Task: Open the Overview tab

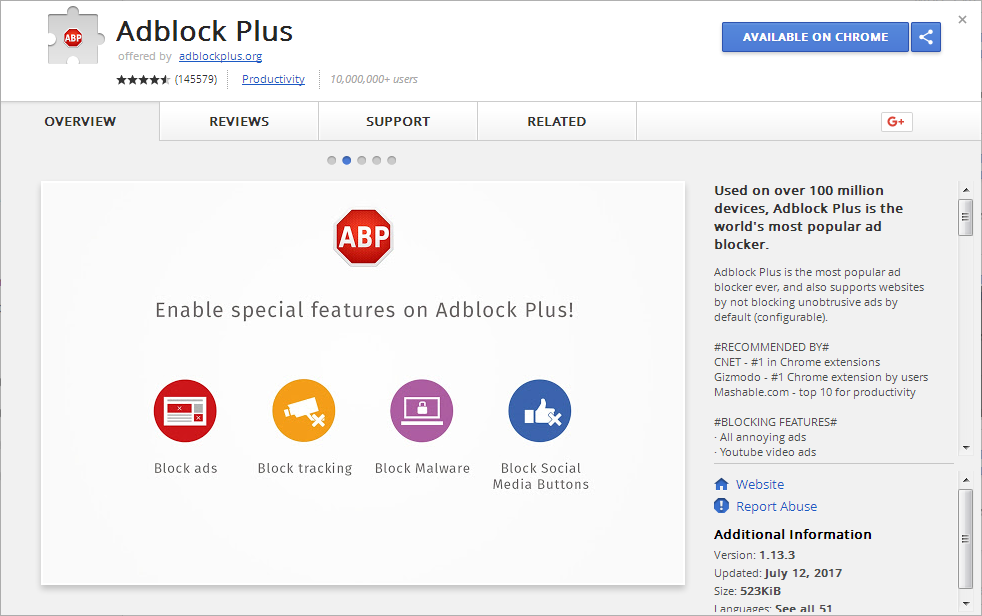Action: tap(80, 121)
